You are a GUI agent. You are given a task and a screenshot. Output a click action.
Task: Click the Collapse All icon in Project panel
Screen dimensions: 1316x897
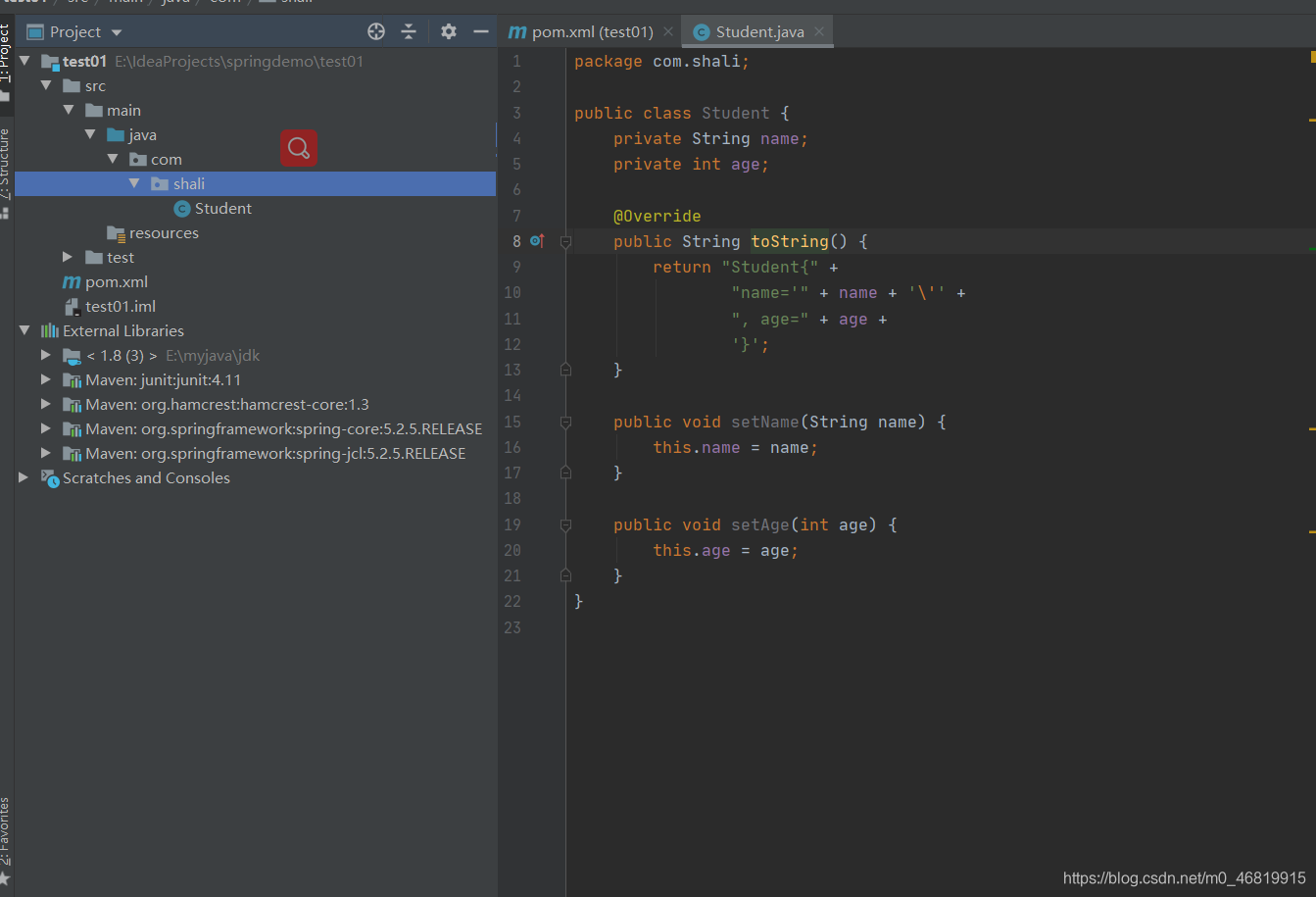point(409,31)
